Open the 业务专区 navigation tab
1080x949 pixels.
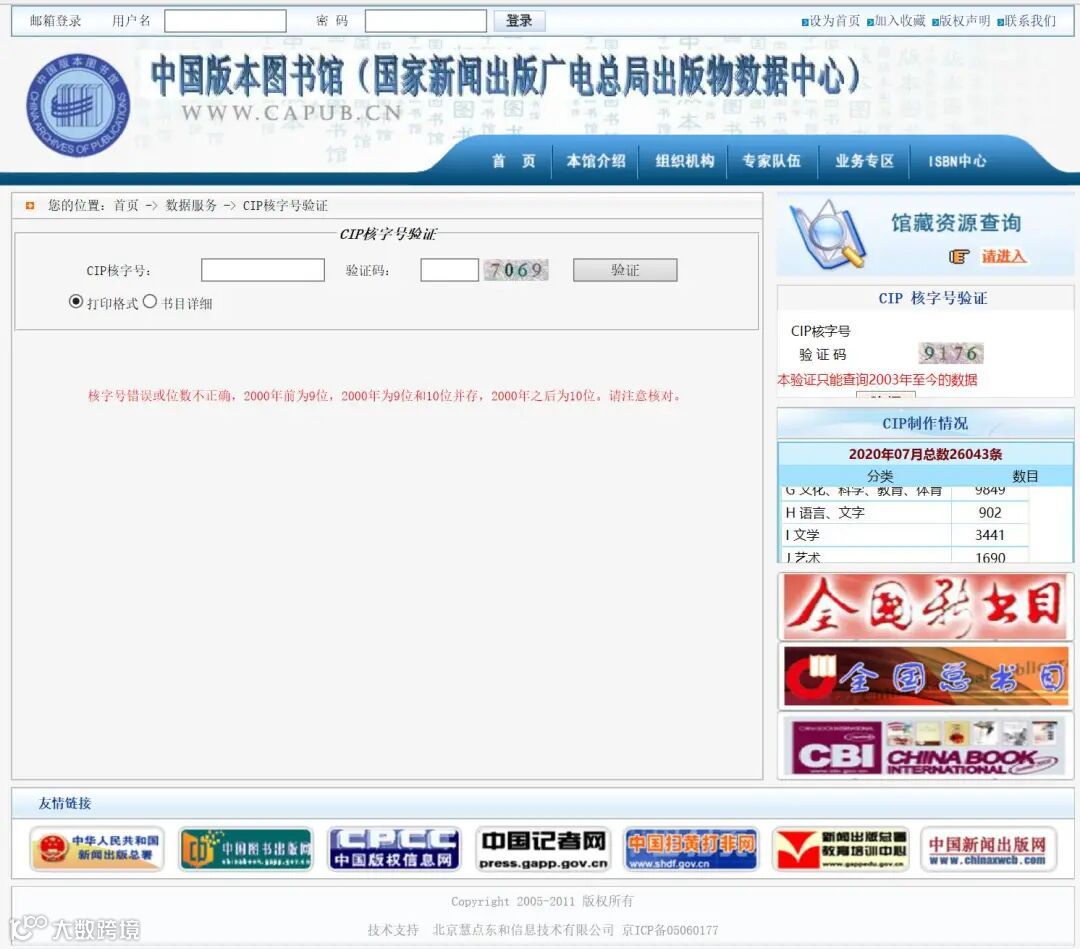[x=864, y=161]
